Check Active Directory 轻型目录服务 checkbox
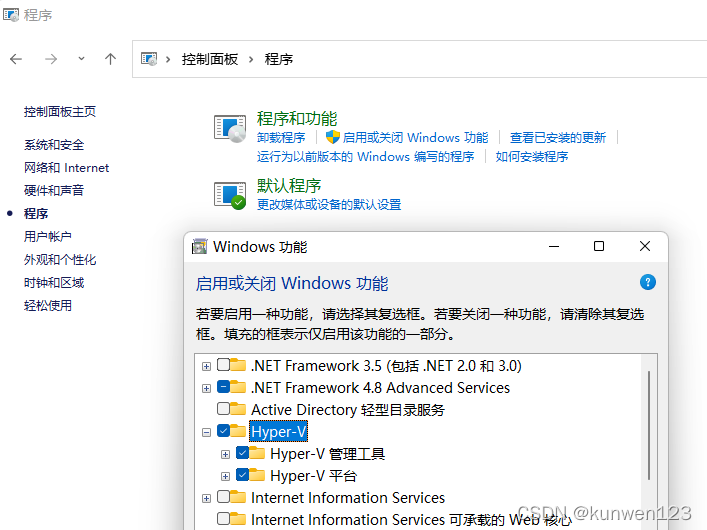Screen dimensions: 707x530 pos(223,409)
